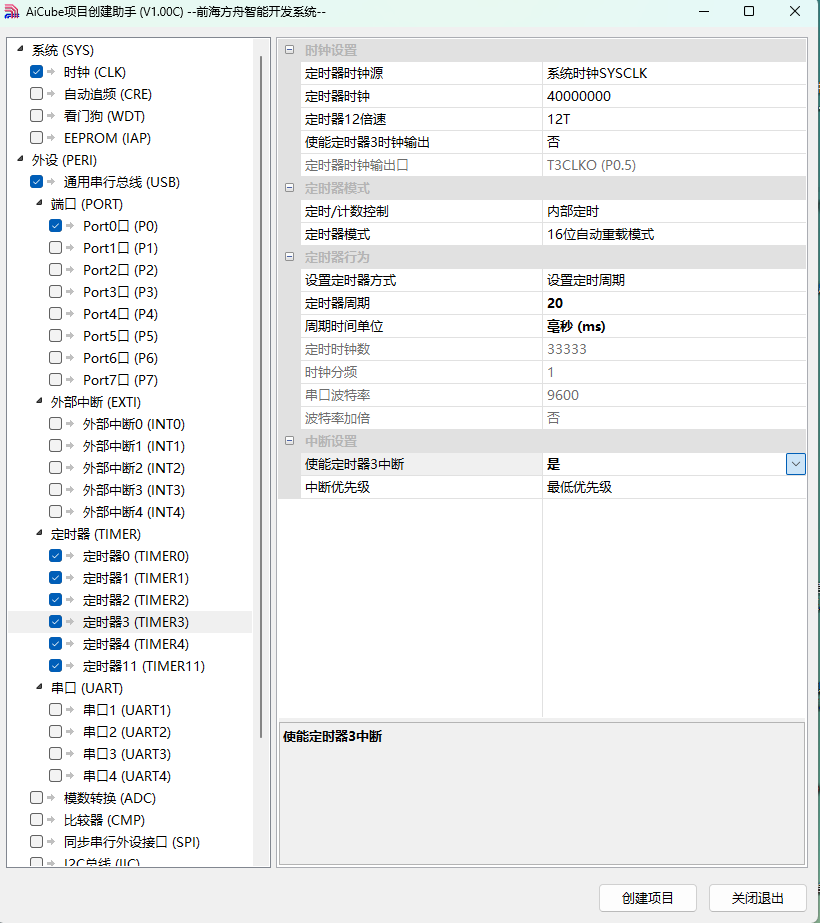
Task: Select 定时器4 (TIMER4) tree item
Action: point(135,644)
